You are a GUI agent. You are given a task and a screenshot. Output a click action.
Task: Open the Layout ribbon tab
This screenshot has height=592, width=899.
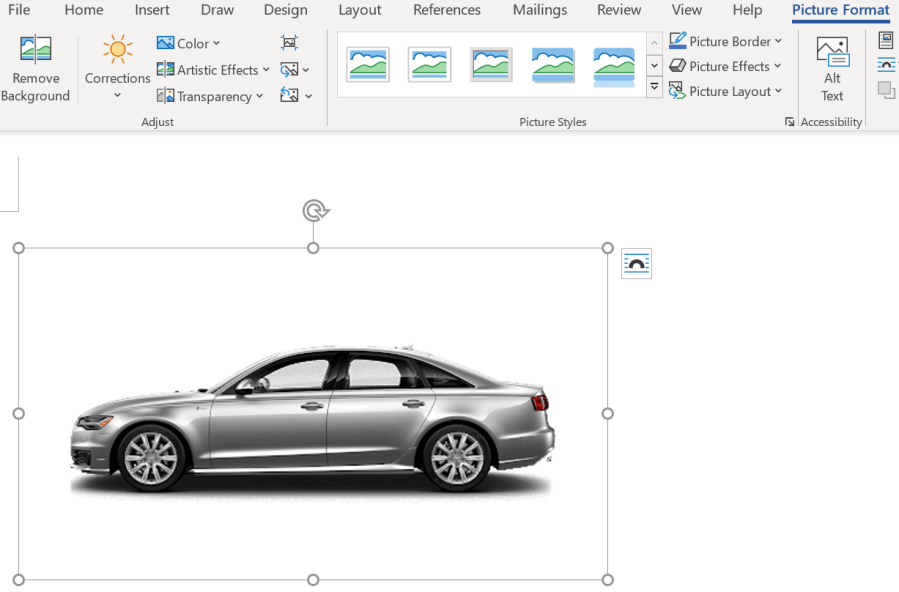tap(359, 10)
